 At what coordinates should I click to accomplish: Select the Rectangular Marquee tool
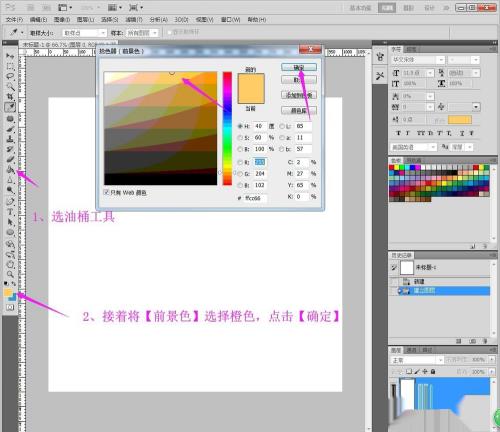point(10,66)
